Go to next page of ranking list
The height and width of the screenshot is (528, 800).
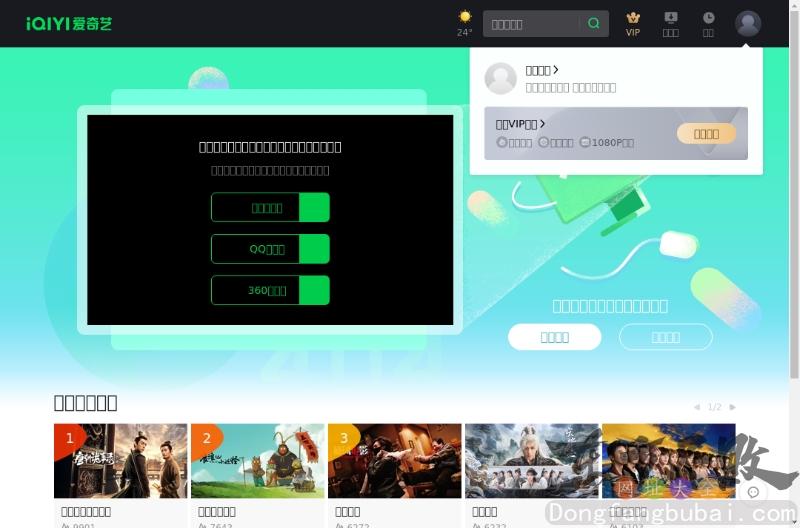coord(733,407)
